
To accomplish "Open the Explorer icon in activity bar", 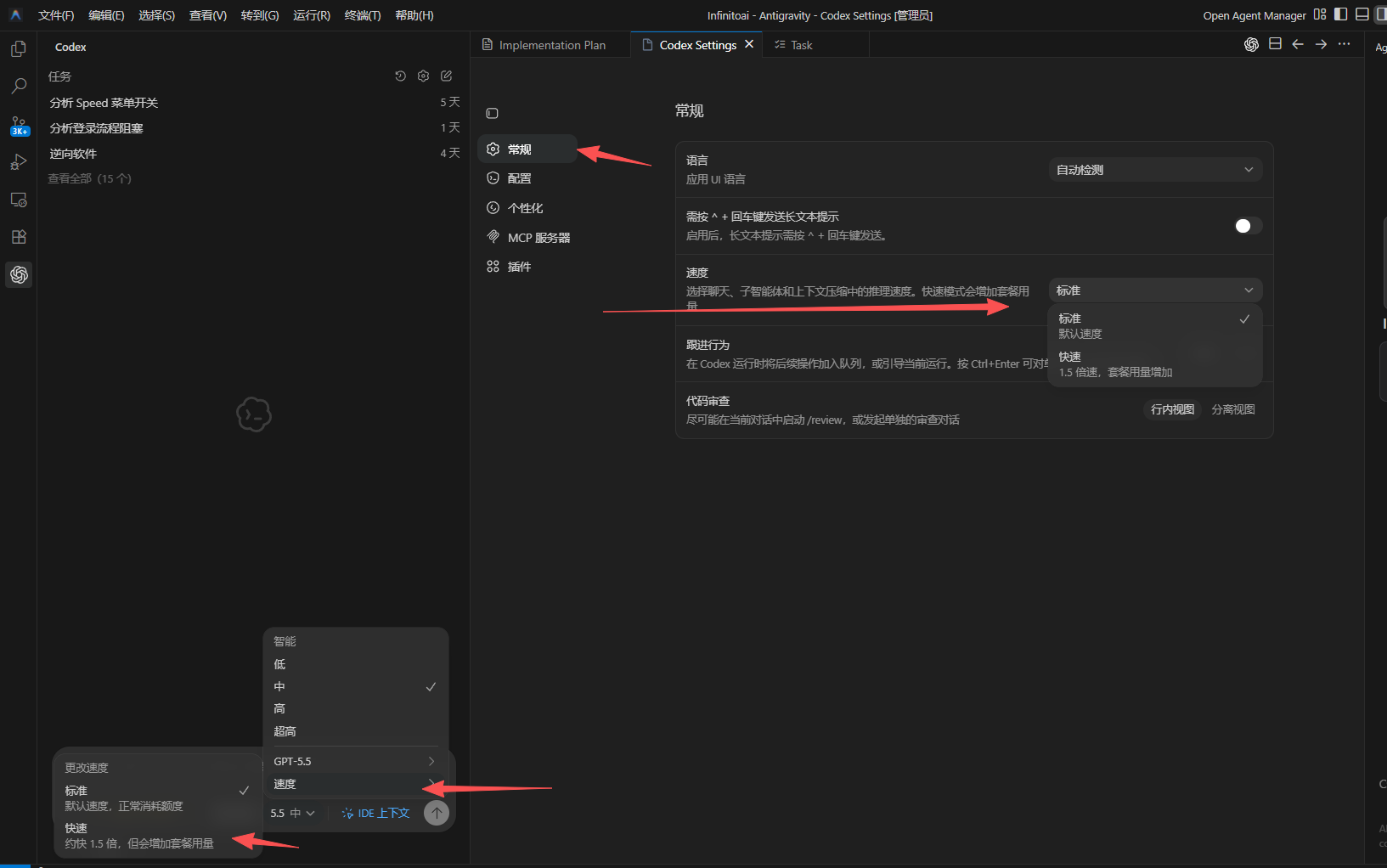I will click(19, 49).
